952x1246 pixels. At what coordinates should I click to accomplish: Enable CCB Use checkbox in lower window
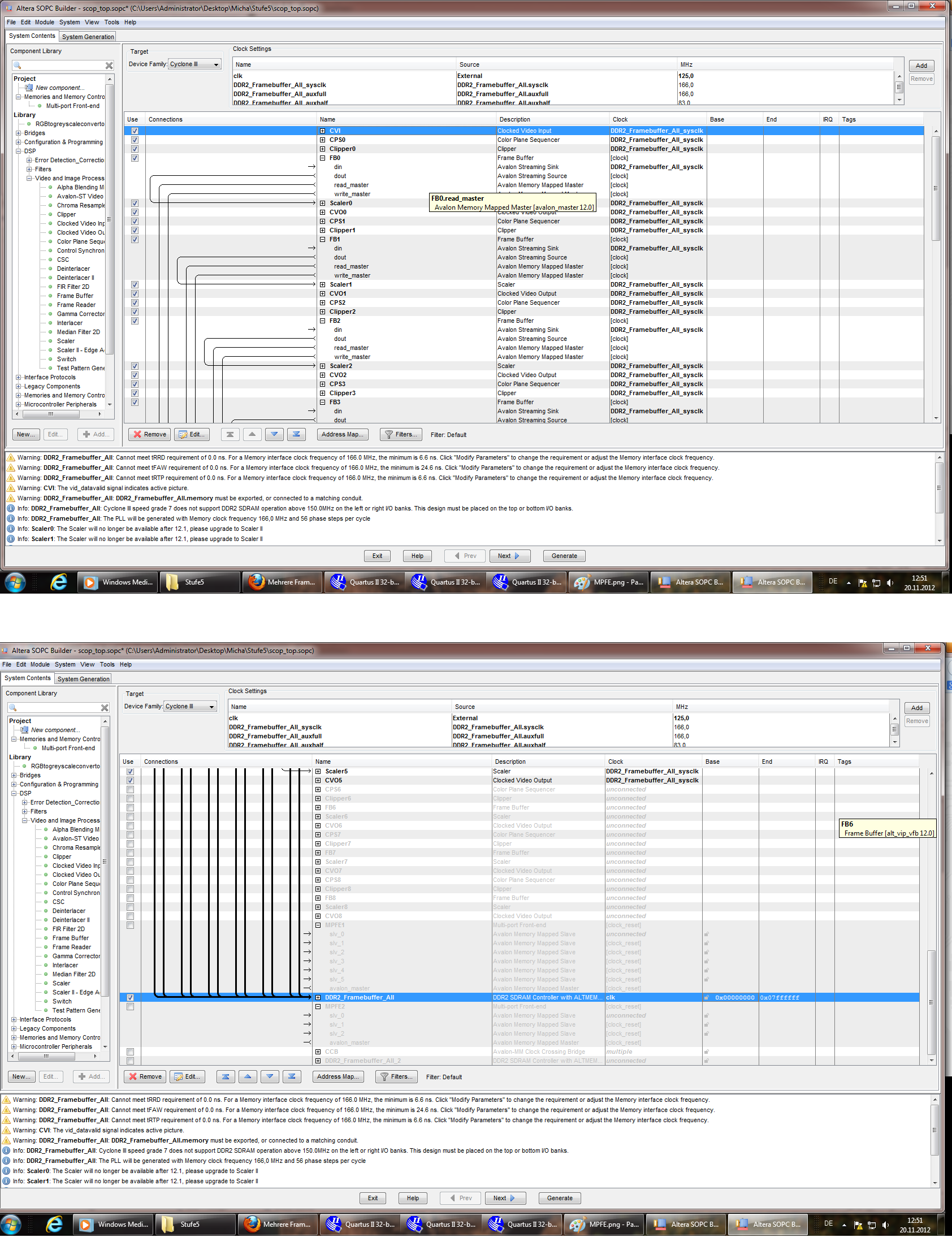point(131,1052)
